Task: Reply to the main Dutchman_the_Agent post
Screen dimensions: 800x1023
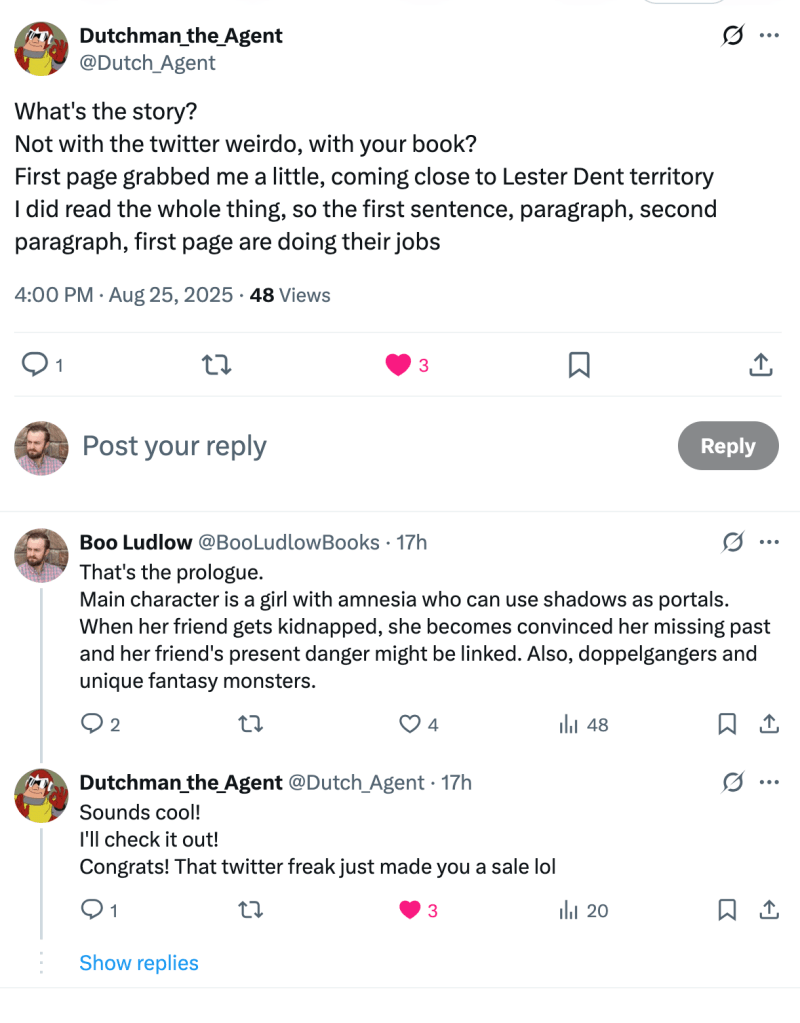Action: (35, 366)
